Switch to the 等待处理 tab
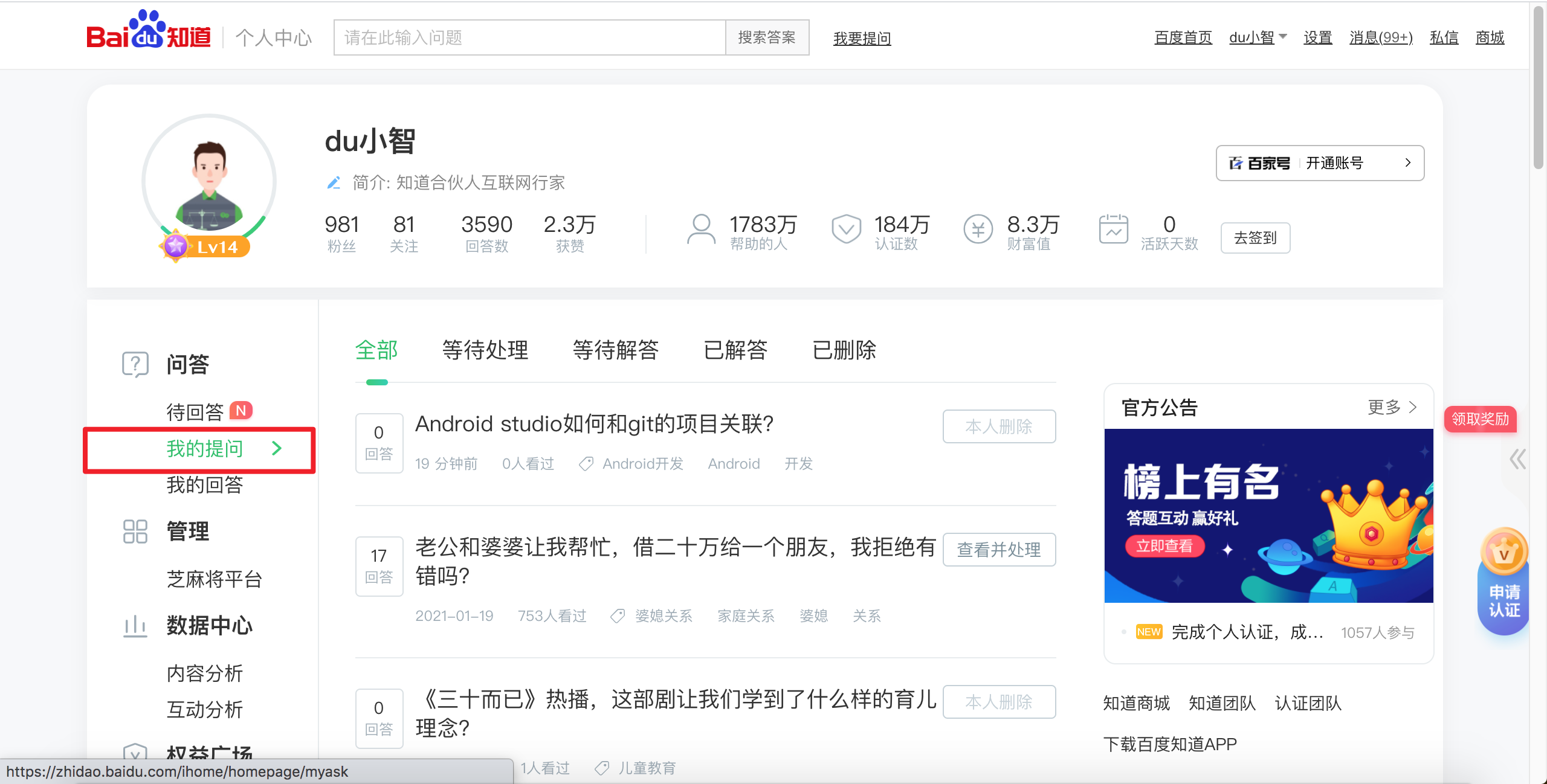 point(485,350)
